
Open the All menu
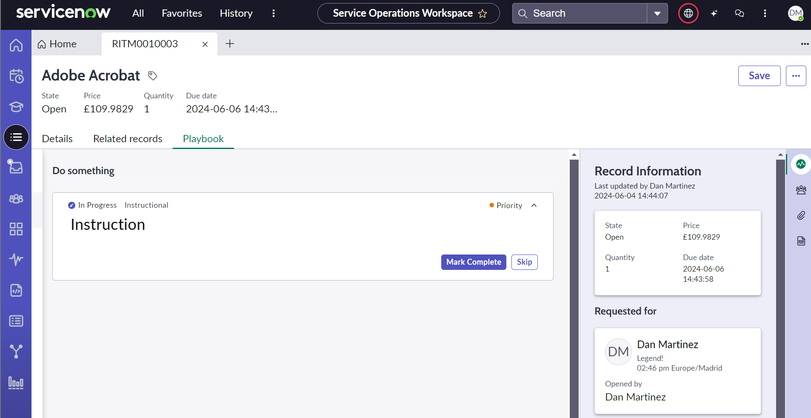point(138,13)
